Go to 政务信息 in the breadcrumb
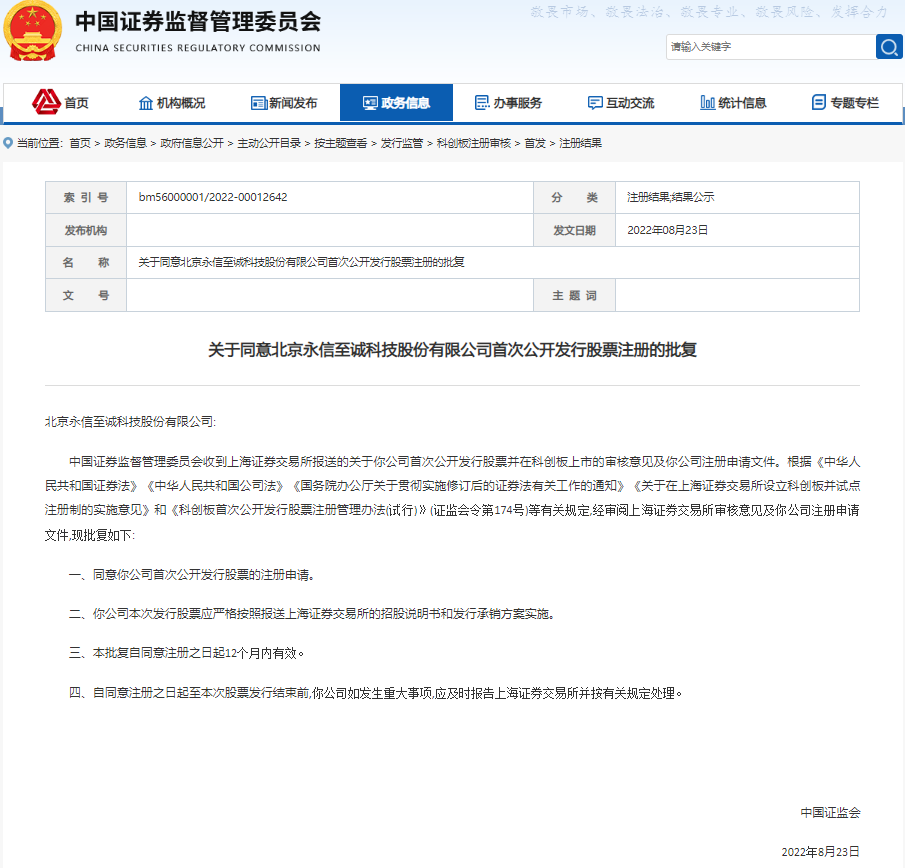 point(125,143)
